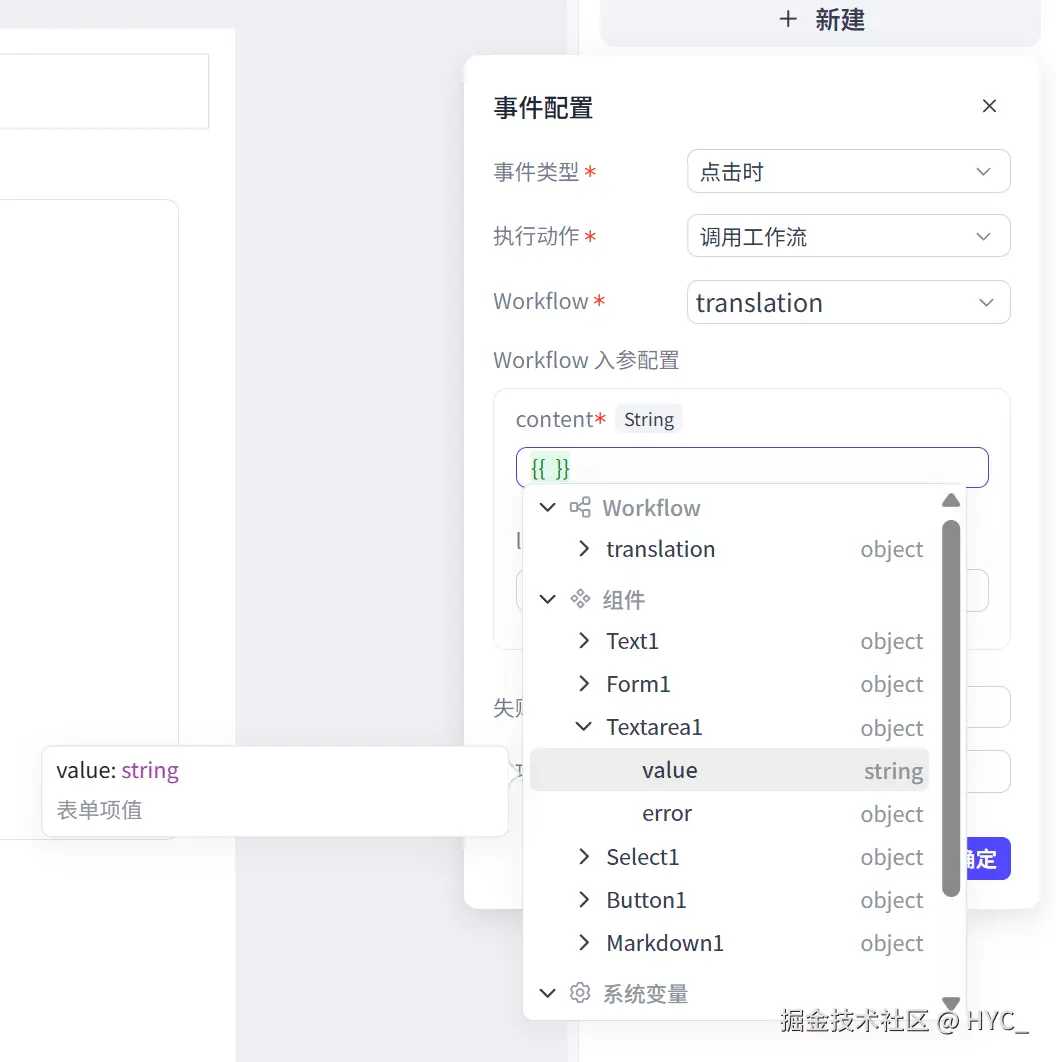Click the content input field with {{ }}

click(x=752, y=467)
